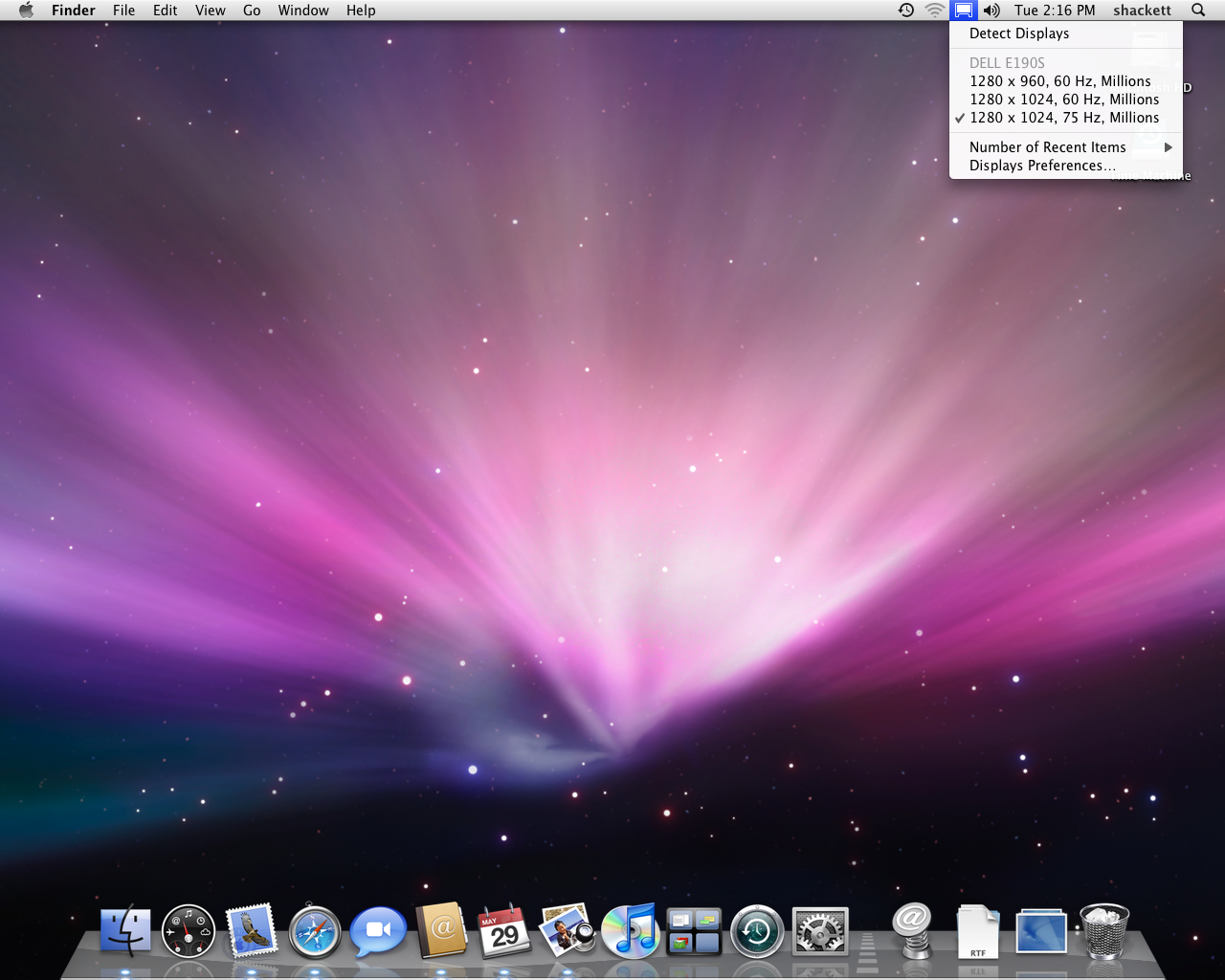Viewport: 1225px width, 980px height.
Task: Open the Mail app in the Dock
Action: [x=252, y=931]
